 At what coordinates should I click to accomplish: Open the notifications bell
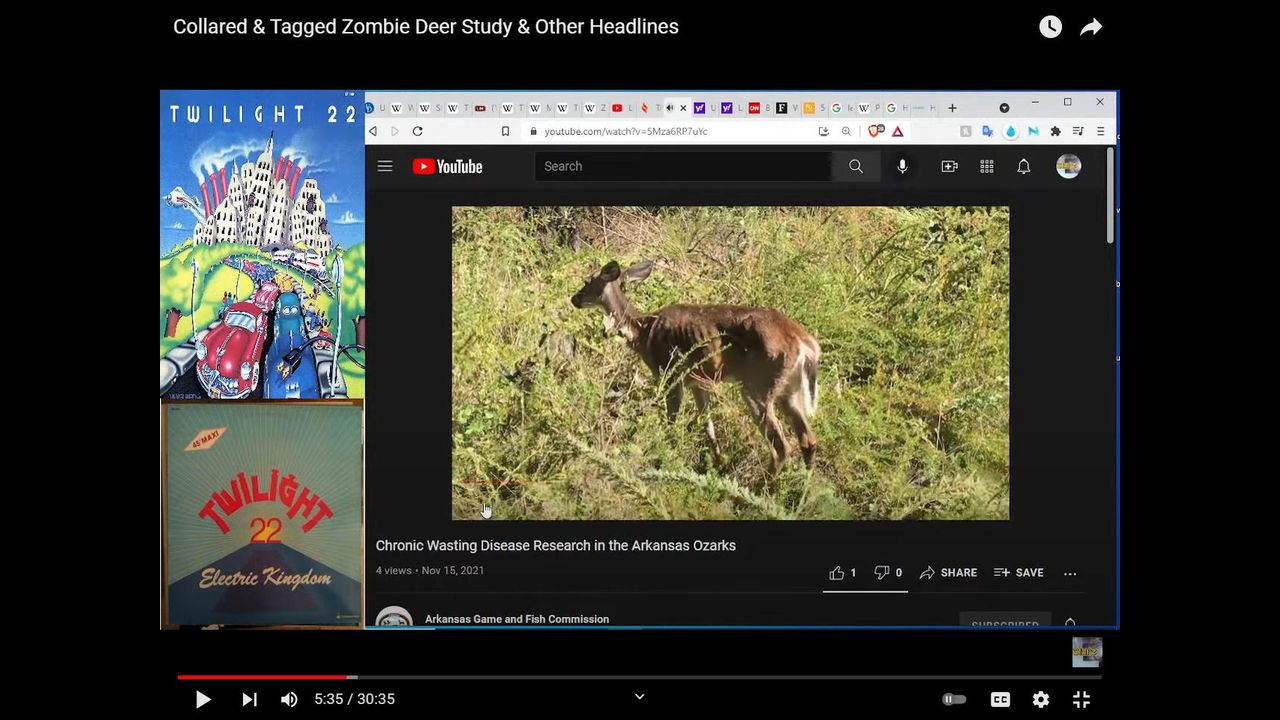click(1023, 167)
